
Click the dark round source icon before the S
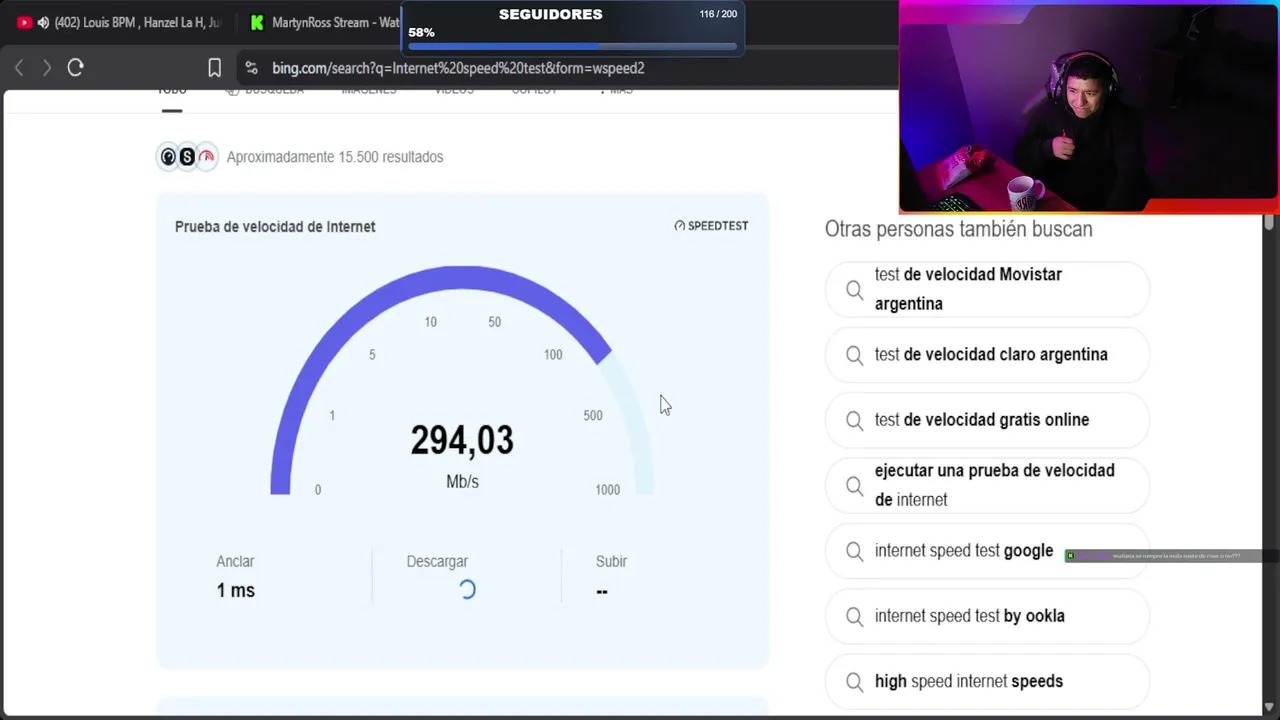click(x=168, y=157)
